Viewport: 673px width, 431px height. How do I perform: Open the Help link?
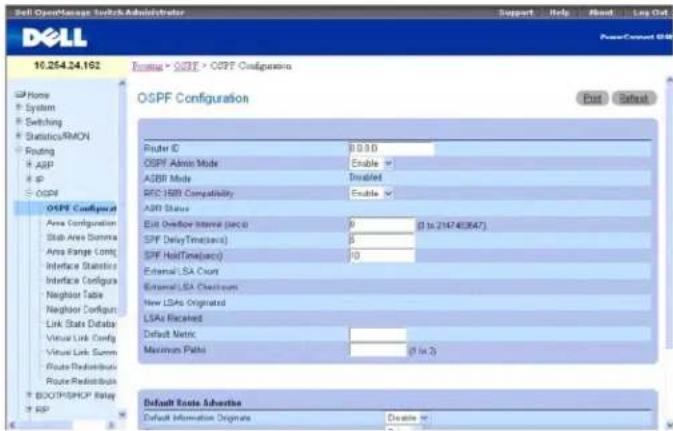[x=560, y=12]
